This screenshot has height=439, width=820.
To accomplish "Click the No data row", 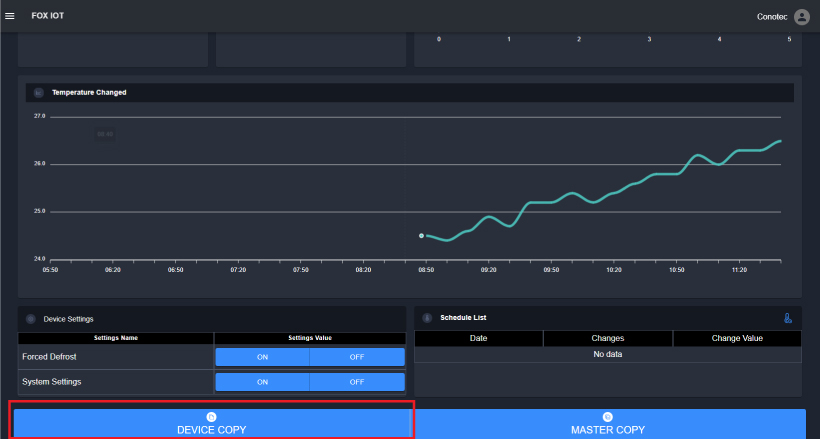I will (x=608, y=354).
